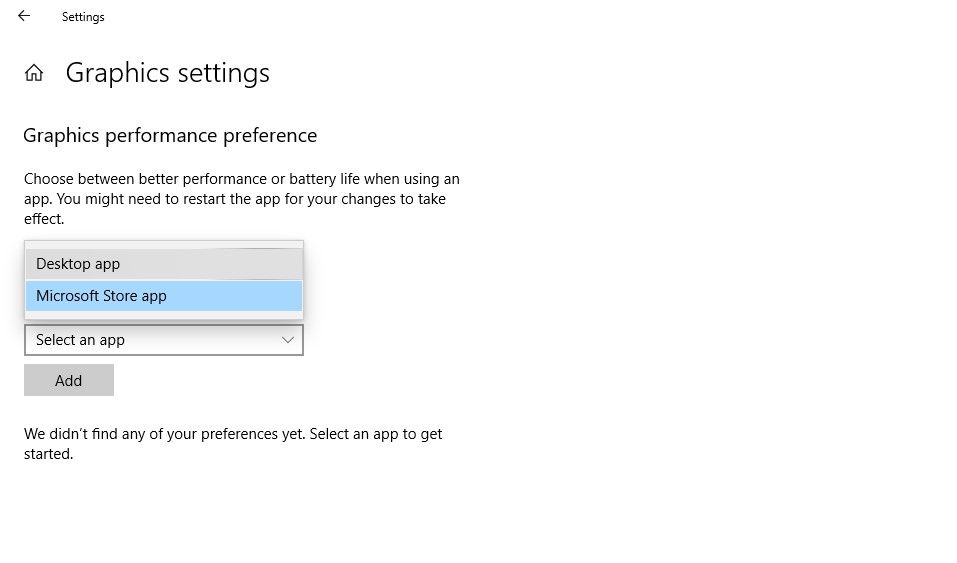Click the Graphics performance preference heading

coord(170,135)
